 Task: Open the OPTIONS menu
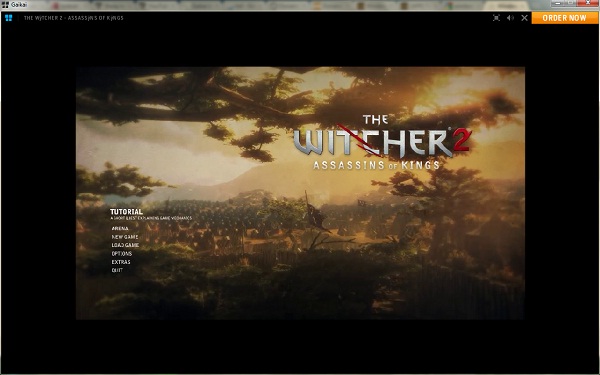[x=122, y=254]
